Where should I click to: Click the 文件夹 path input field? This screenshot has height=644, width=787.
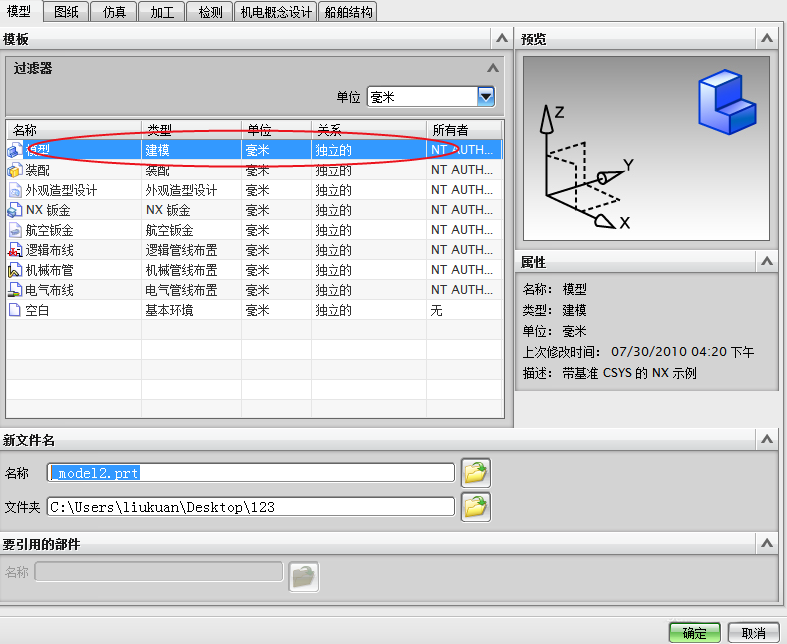click(251, 507)
